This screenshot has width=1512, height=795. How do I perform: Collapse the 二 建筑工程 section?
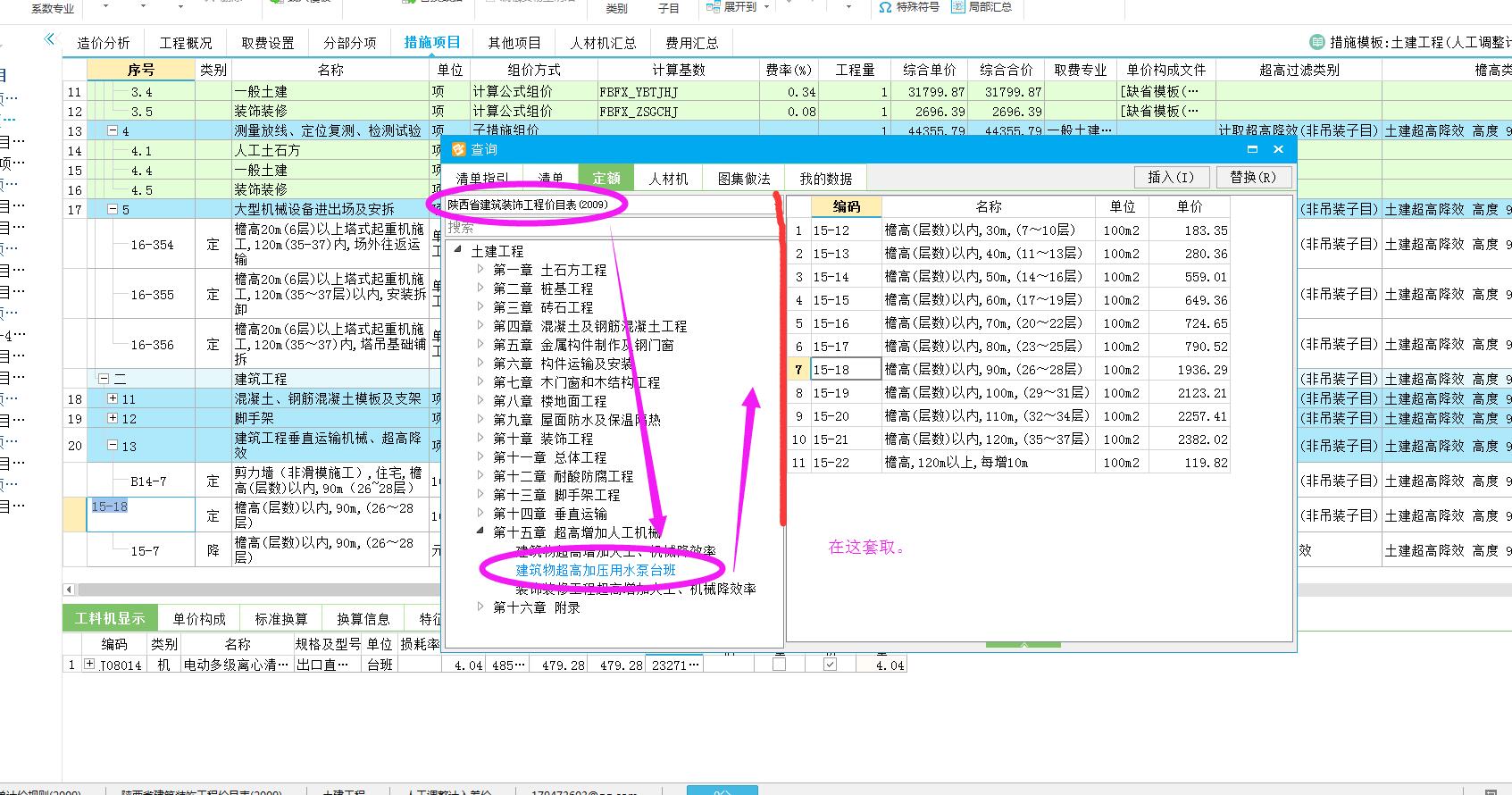coord(104,379)
